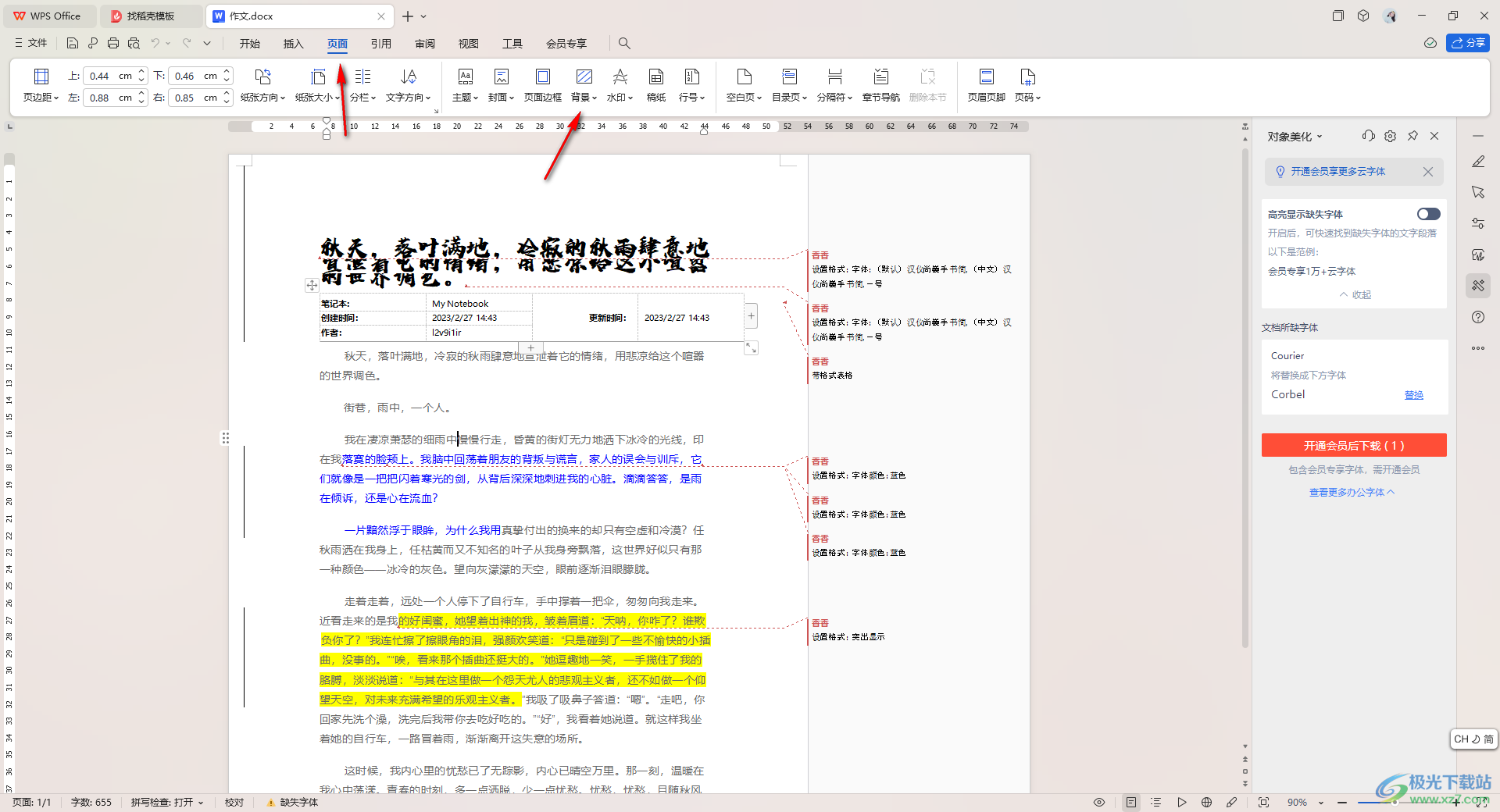Screen dimensions: 1500x812
Task: Click the 替换 link for Corbel font
Action: click(1414, 395)
